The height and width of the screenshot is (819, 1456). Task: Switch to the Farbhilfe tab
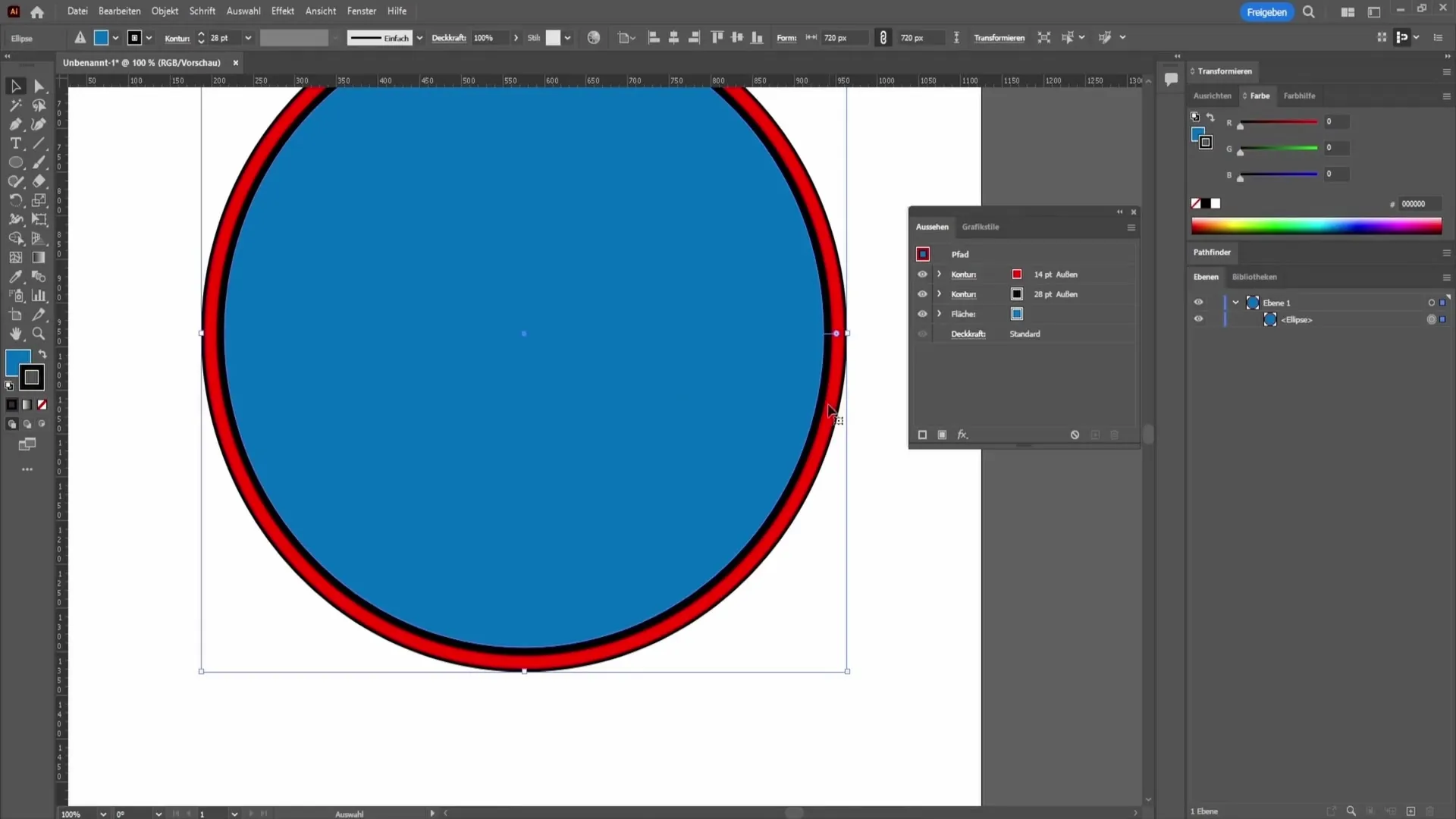pos(1299,96)
